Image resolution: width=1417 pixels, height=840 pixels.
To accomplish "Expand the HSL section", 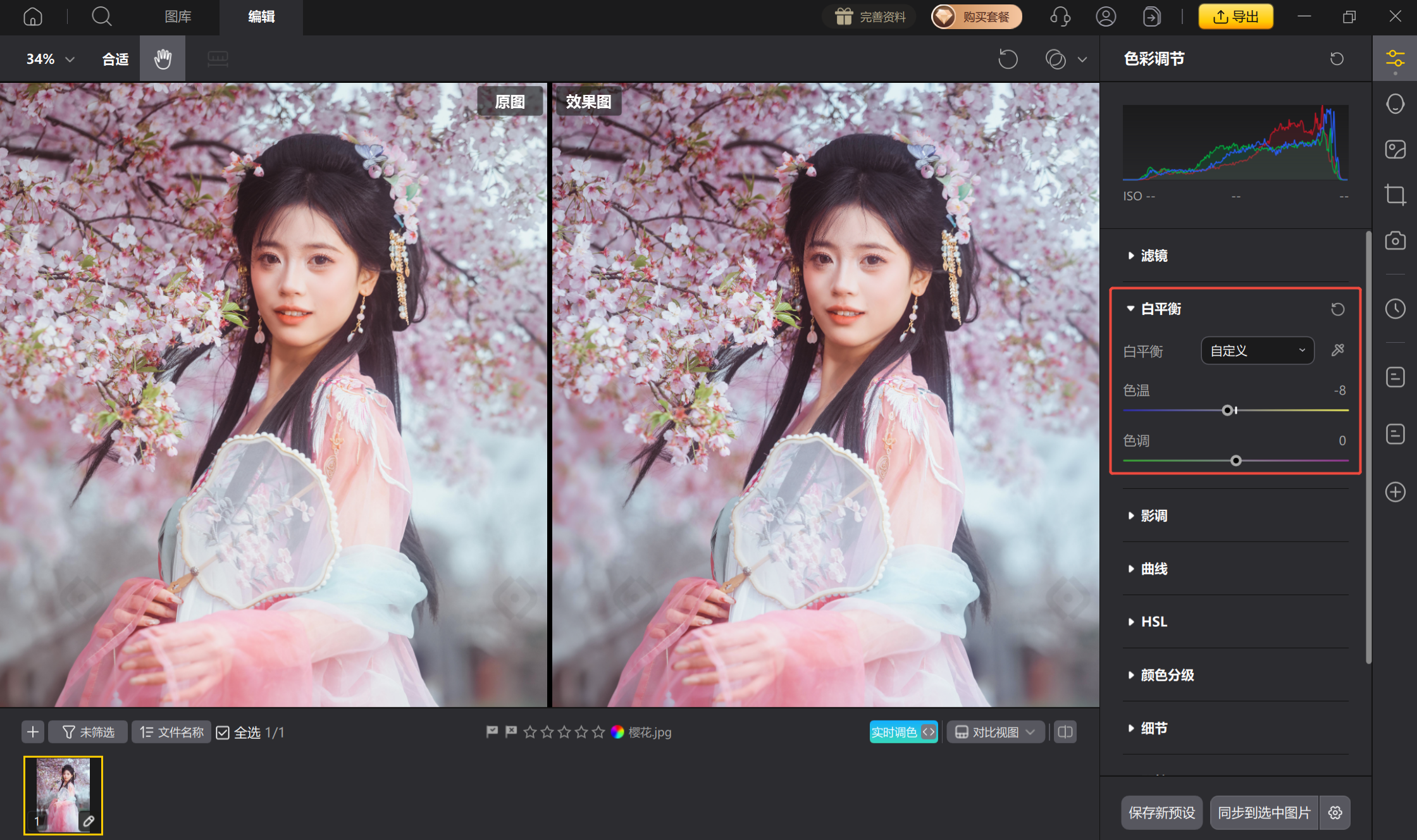I will [1154, 622].
